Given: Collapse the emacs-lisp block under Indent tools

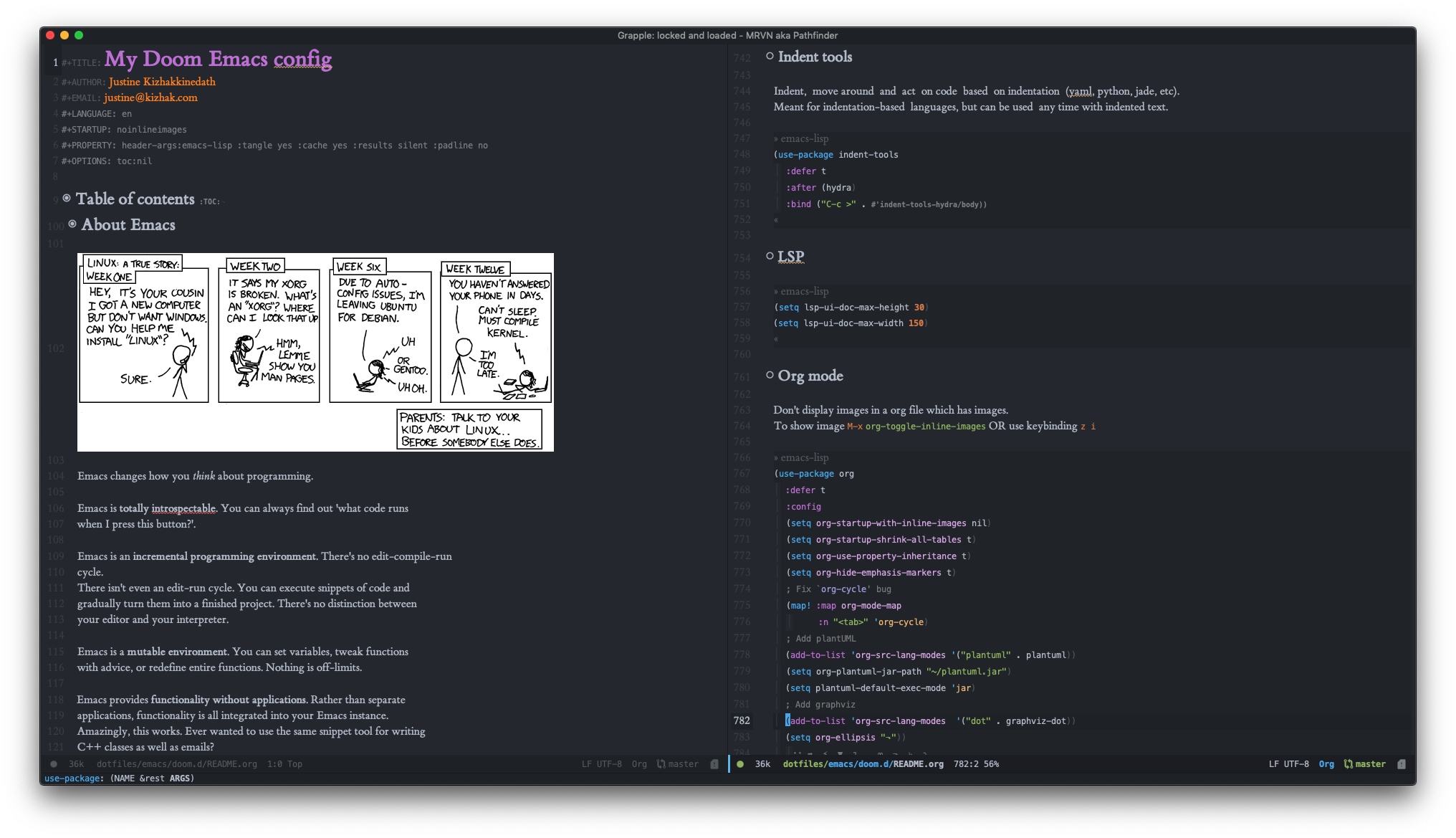Looking at the screenshot, I should pos(801,138).
